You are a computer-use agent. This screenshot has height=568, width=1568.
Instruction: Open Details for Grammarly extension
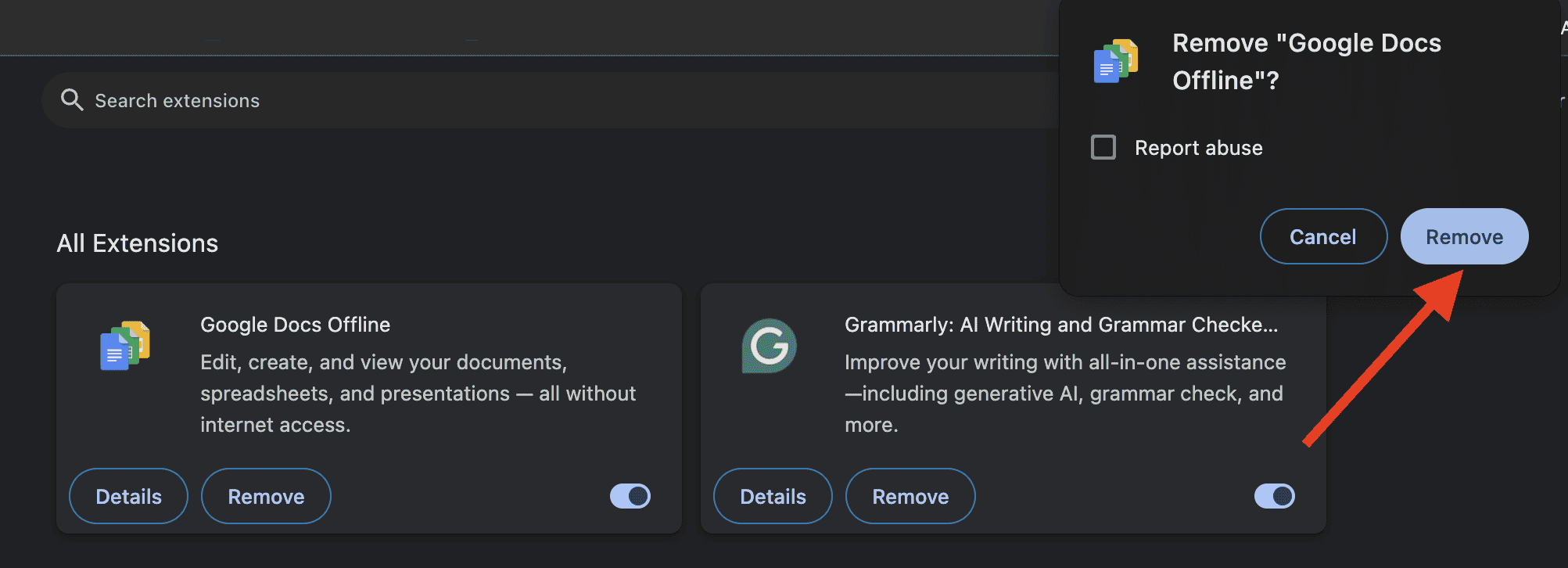773,496
